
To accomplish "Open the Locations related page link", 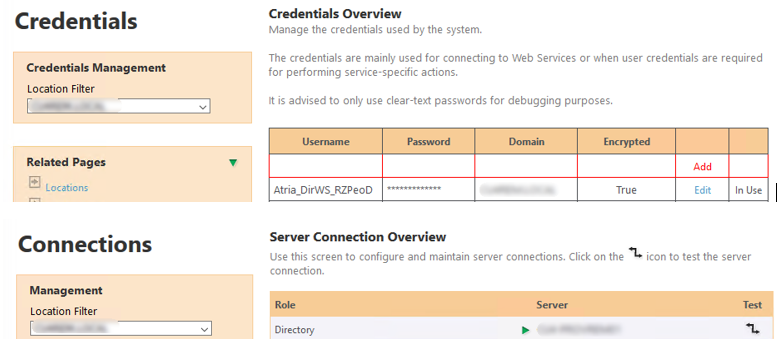I will (67, 187).
